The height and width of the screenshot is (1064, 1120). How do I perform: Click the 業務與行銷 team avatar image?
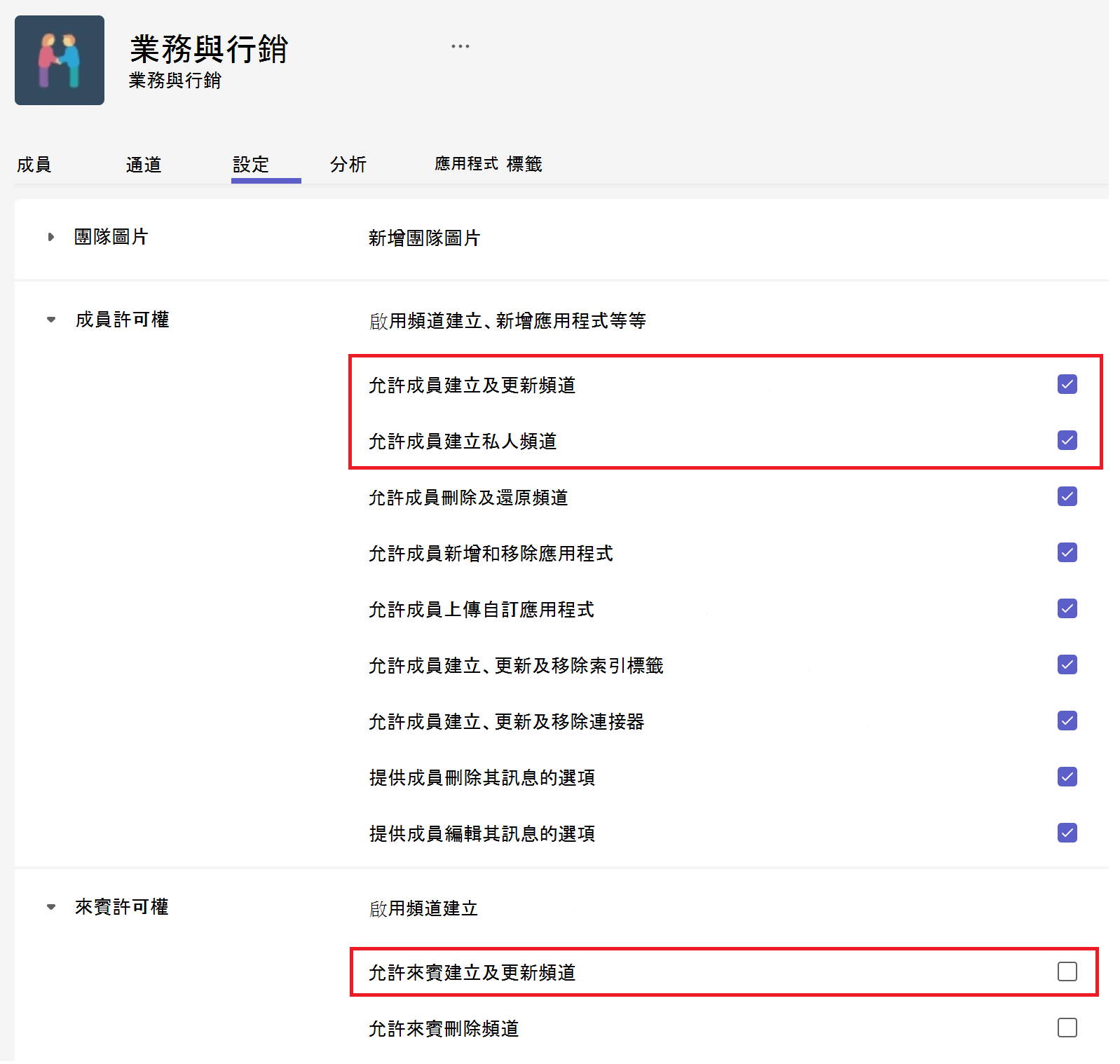point(60,60)
